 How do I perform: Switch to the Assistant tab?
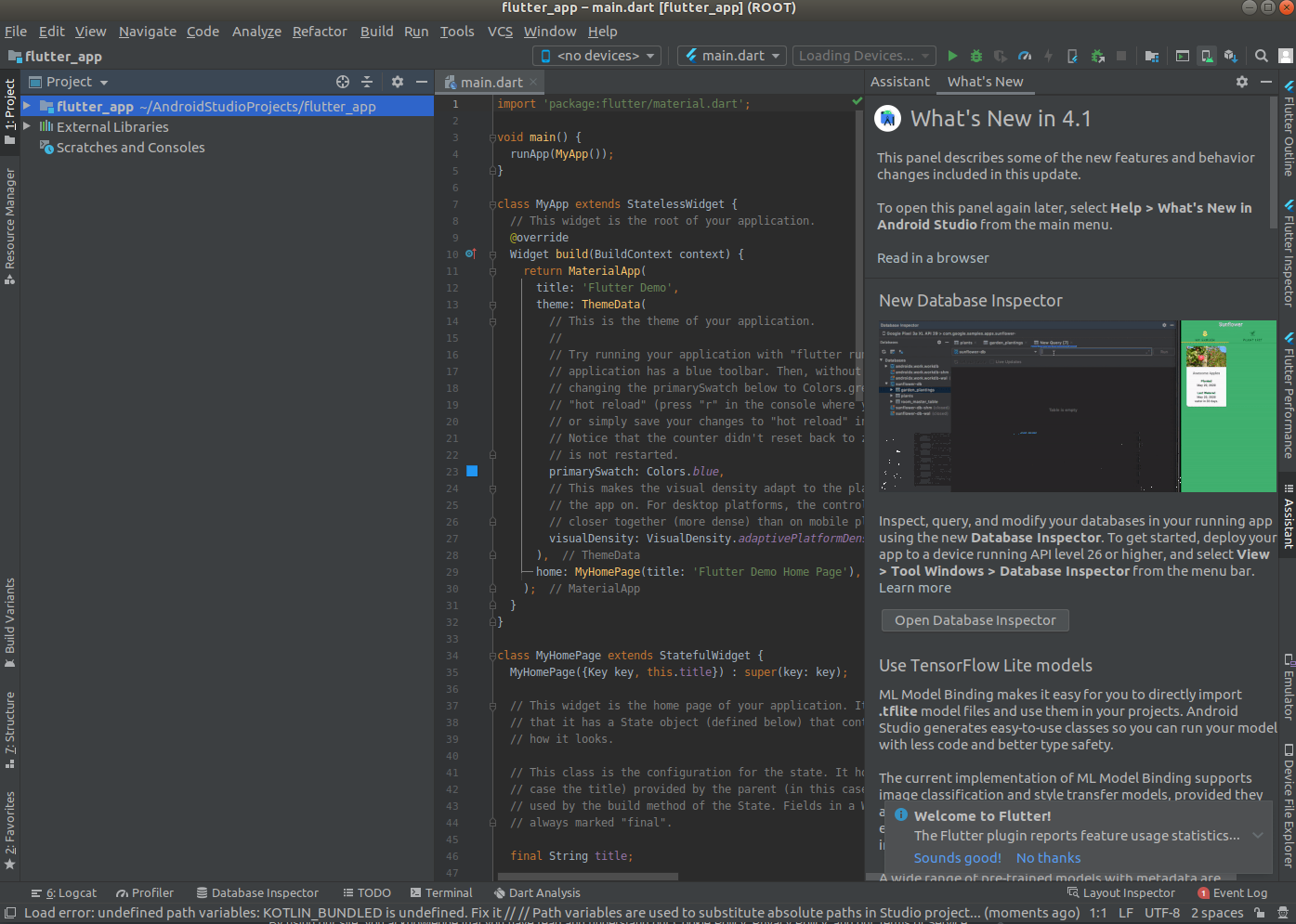(x=899, y=82)
